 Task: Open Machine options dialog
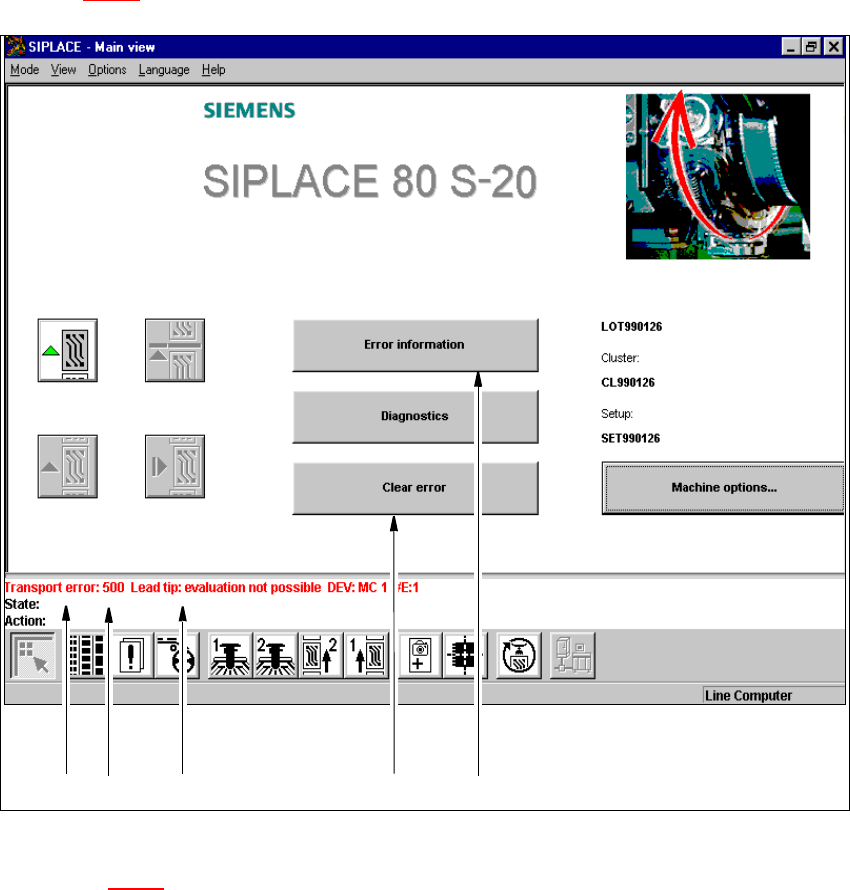coord(723,488)
